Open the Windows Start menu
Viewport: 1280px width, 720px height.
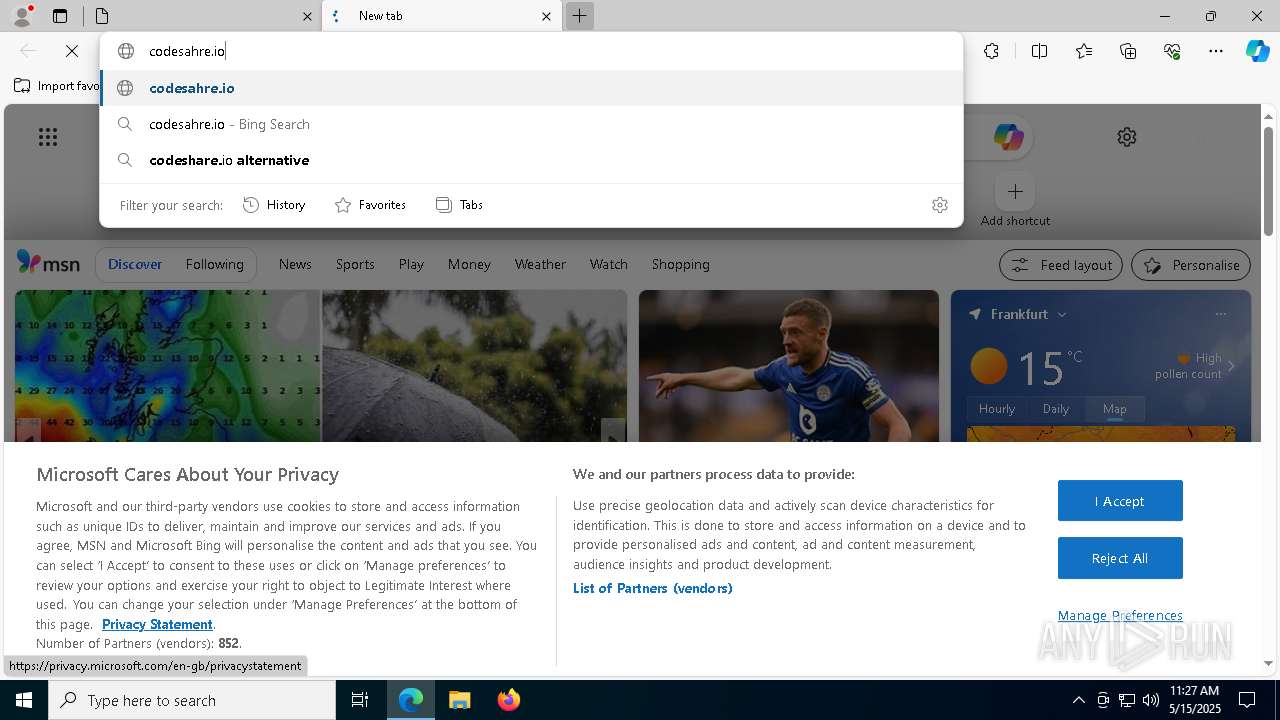click(24, 700)
